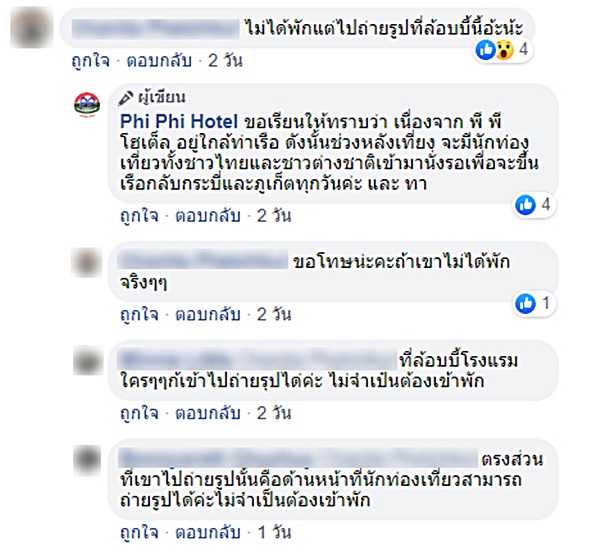600x559 pixels.
Task: Reply to the Phi Phi Hotel author comment
Action: coord(207,216)
